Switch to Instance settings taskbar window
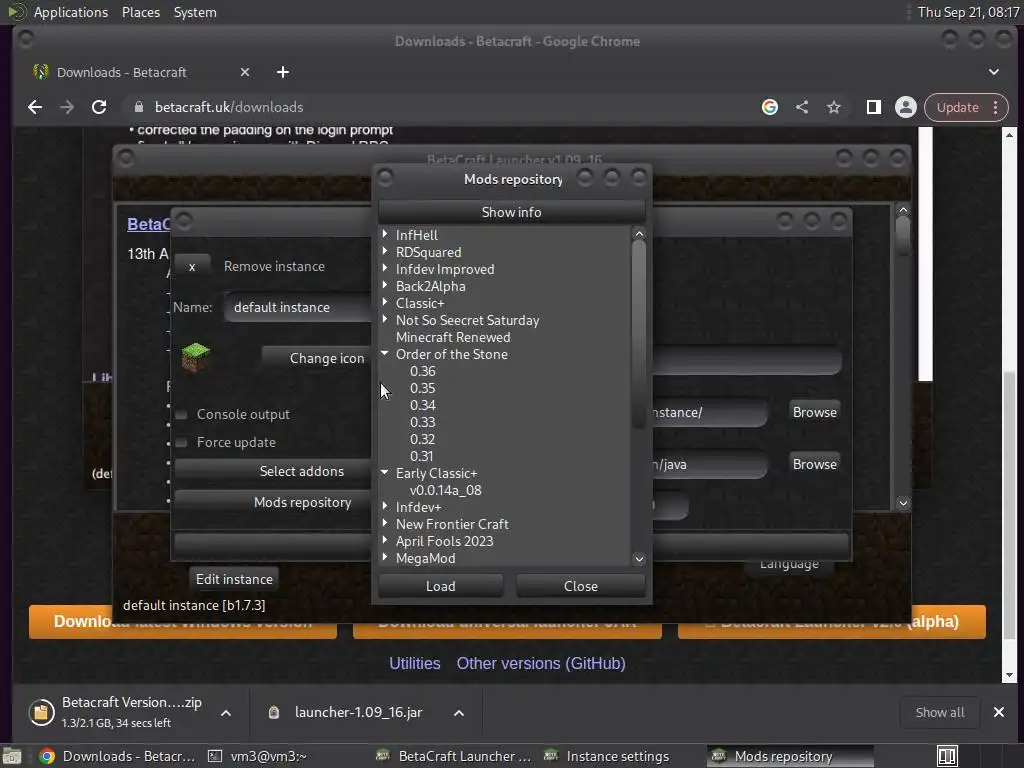This screenshot has height=768, width=1024. click(x=607, y=756)
